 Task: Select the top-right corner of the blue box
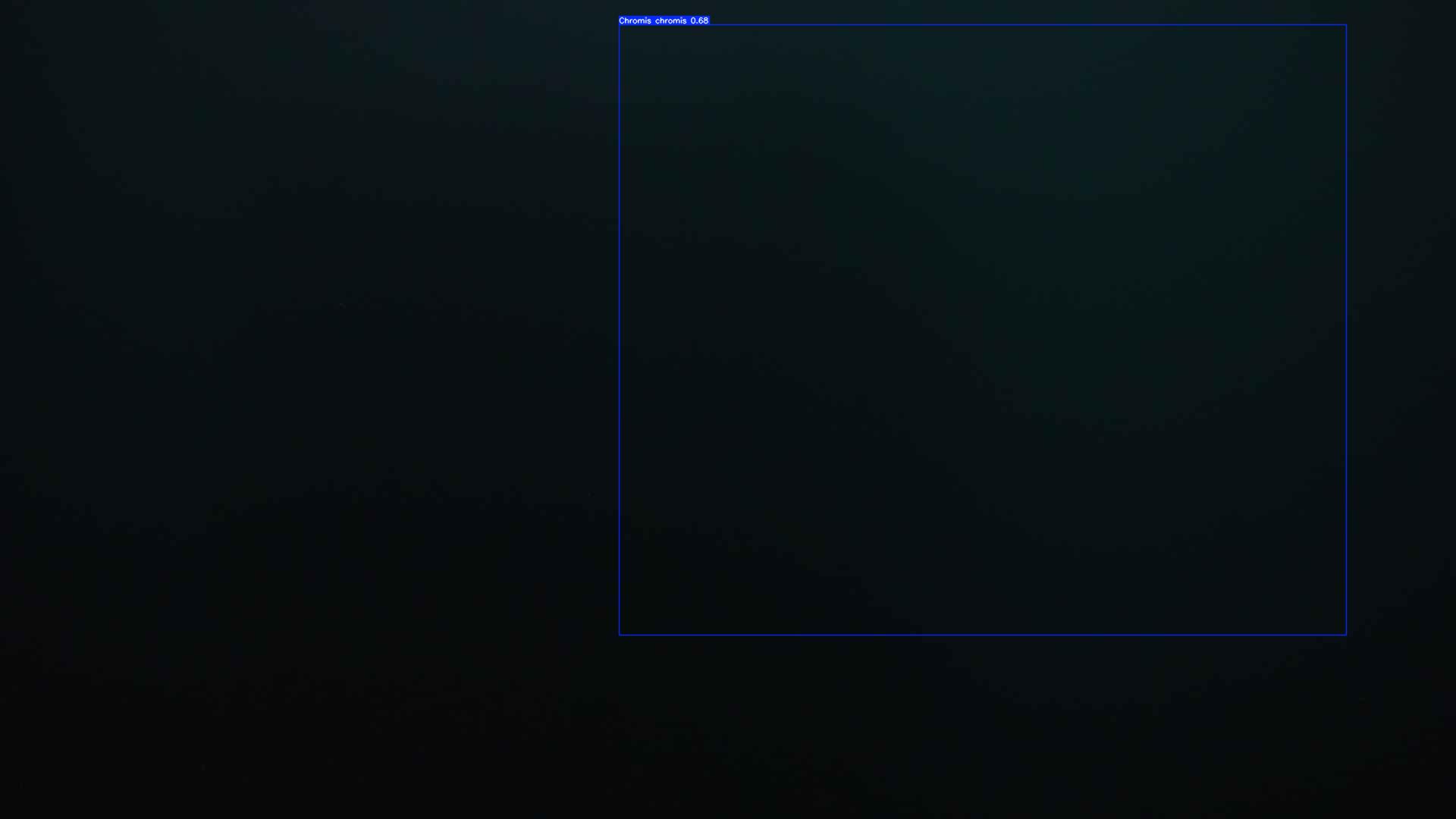point(1346,25)
